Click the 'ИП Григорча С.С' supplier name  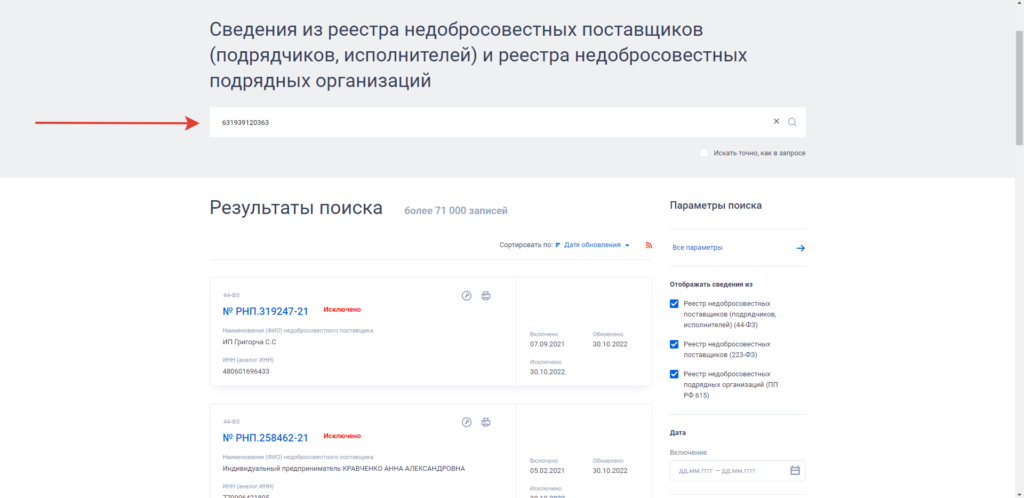(249, 342)
